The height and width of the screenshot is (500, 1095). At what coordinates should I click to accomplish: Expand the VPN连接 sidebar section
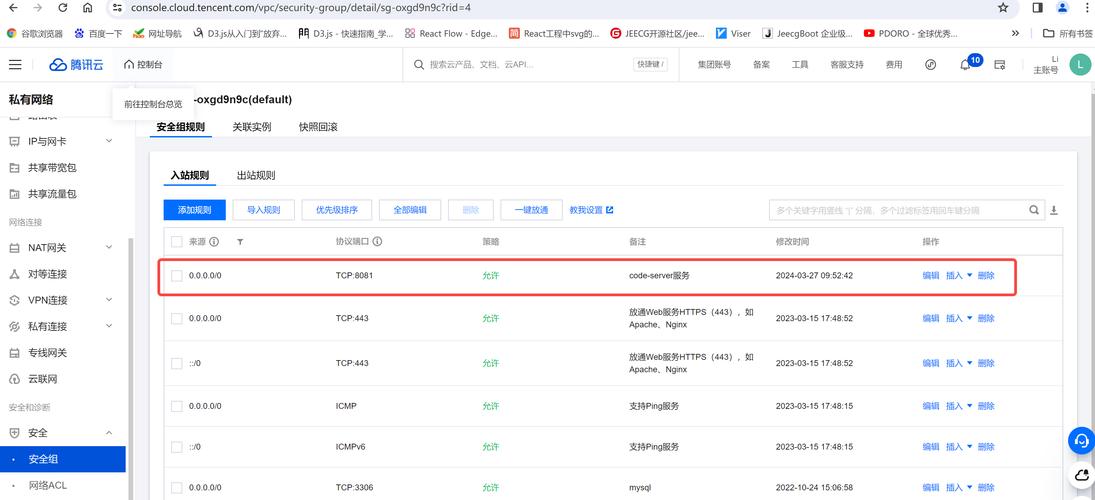coord(109,300)
